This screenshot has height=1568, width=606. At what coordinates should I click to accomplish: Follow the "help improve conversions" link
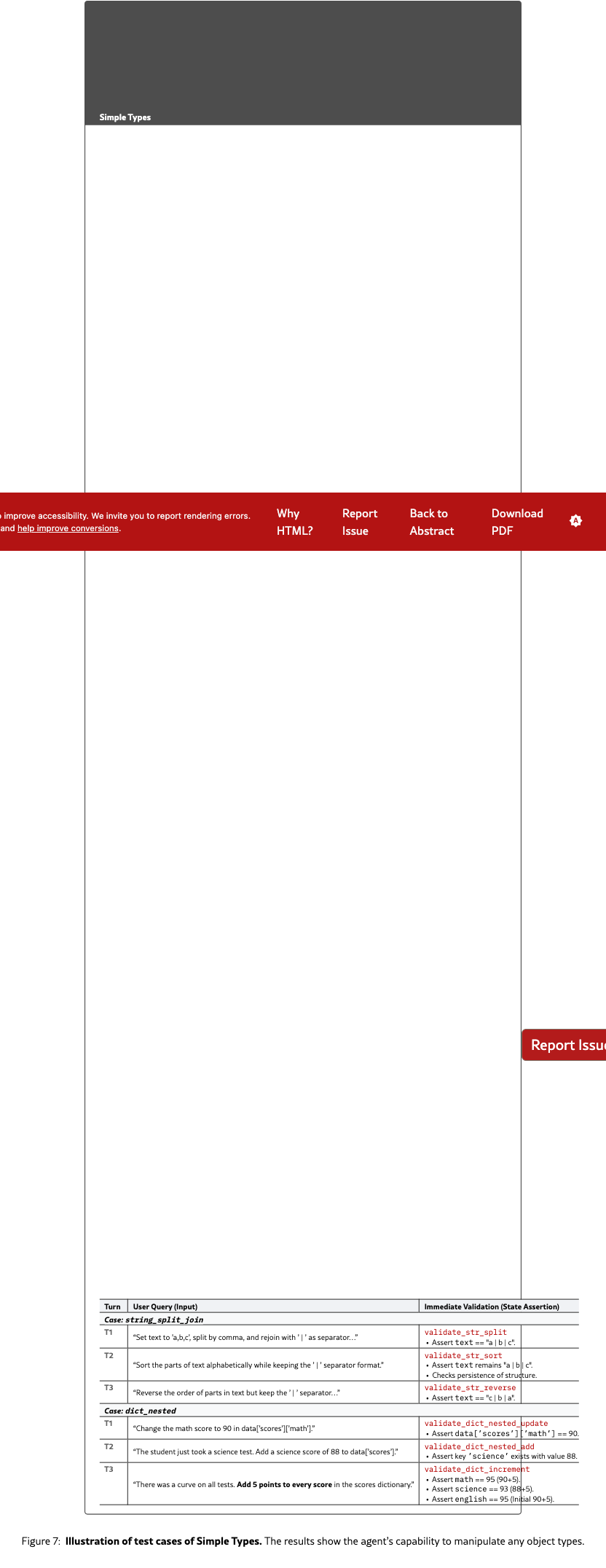click(x=68, y=528)
